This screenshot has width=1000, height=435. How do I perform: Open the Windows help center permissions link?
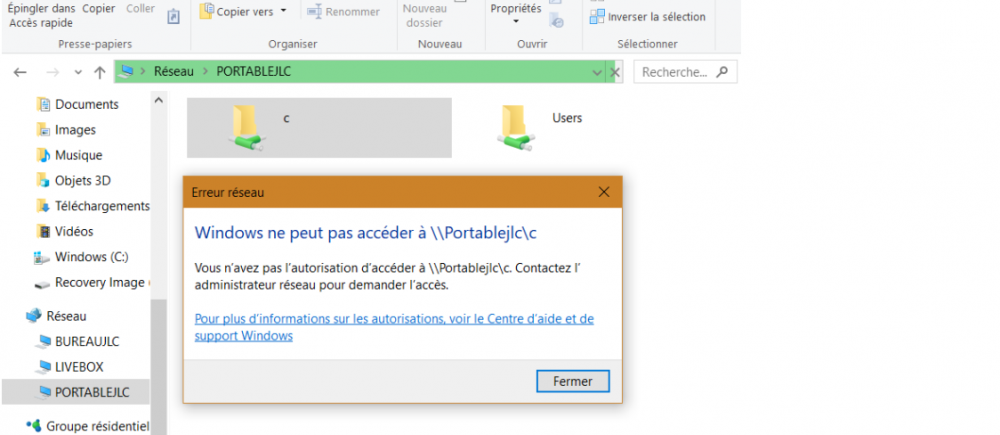[x=394, y=327]
